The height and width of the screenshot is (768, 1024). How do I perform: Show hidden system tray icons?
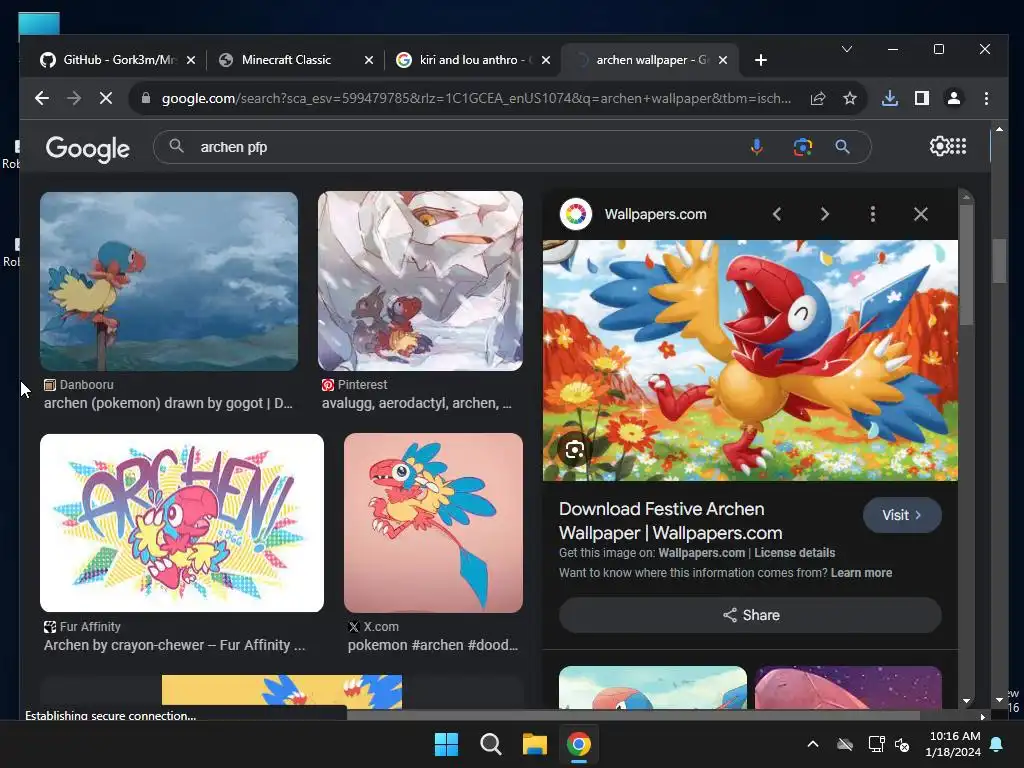tap(813, 744)
